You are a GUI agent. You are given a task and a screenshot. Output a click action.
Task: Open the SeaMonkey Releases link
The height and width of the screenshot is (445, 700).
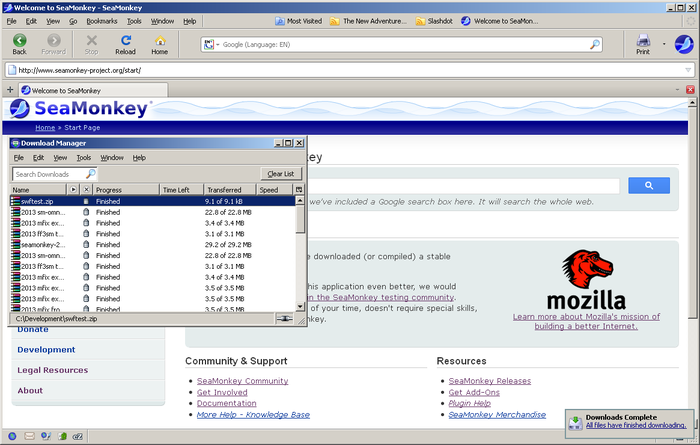click(490, 381)
